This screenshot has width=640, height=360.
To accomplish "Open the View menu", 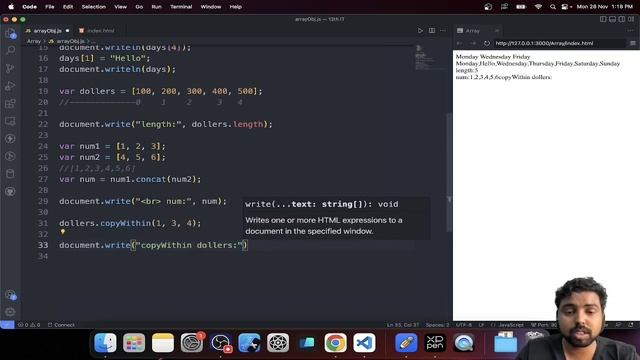I will tap(120, 7).
